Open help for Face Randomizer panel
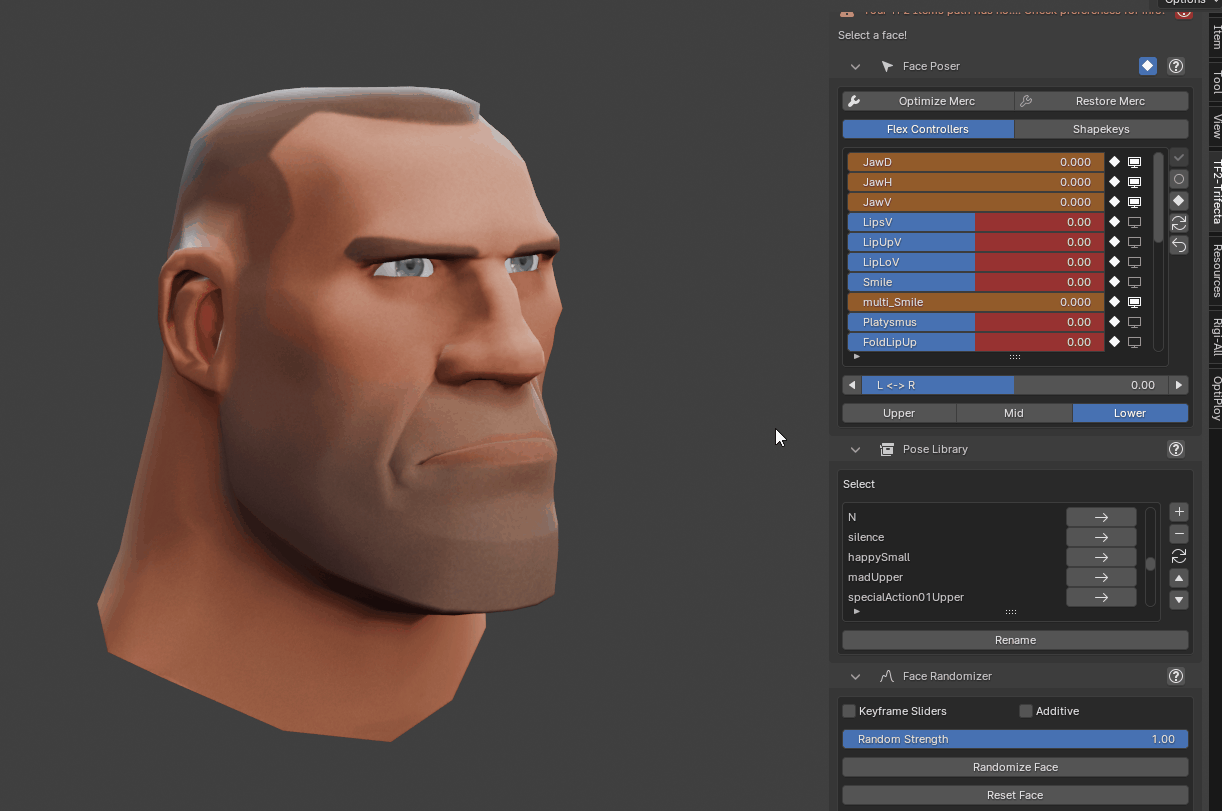This screenshot has height=811, width=1222. pyautogui.click(x=1176, y=676)
